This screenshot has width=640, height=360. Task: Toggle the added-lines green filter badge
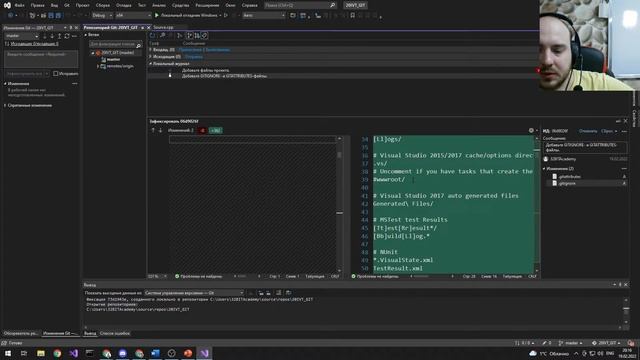click(215, 131)
